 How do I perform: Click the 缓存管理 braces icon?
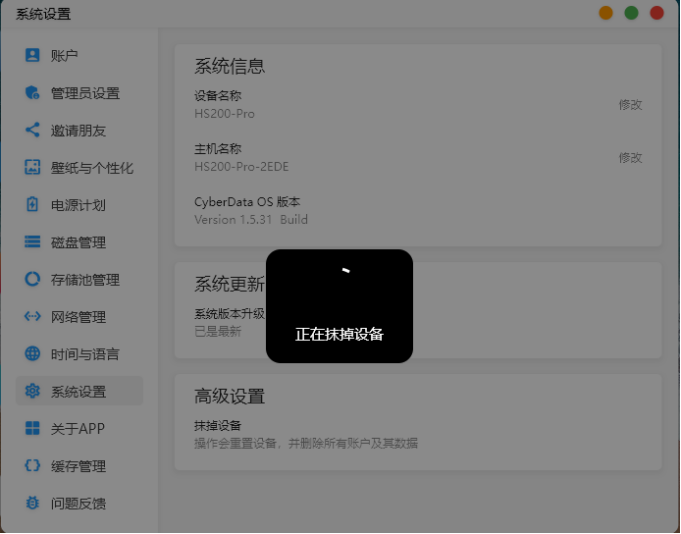[x=33, y=466]
